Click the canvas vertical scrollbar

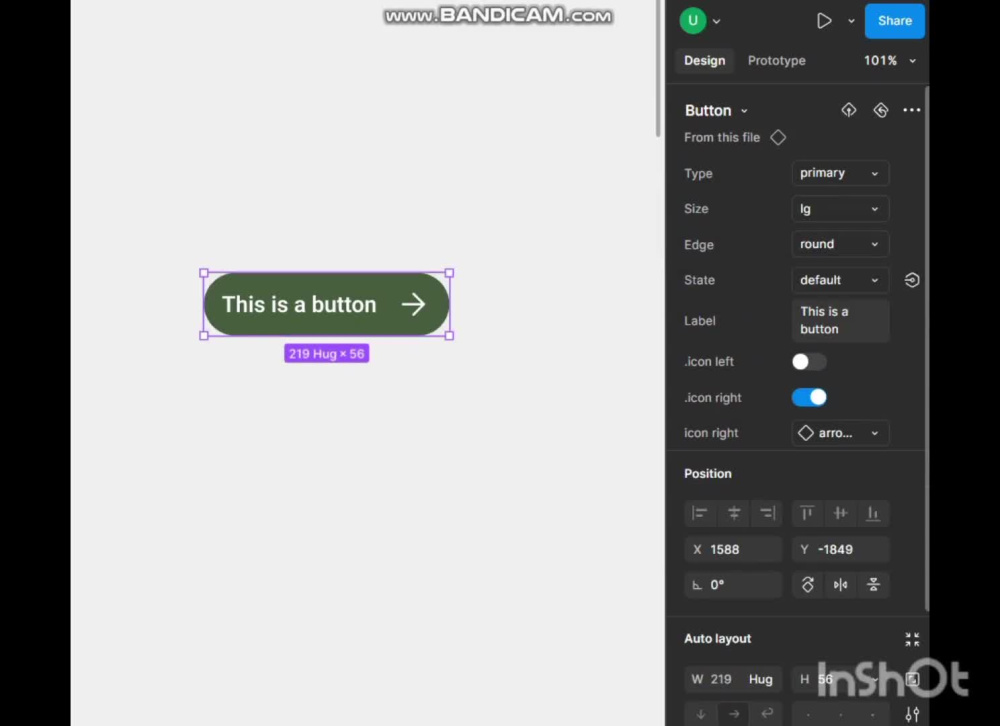click(658, 68)
